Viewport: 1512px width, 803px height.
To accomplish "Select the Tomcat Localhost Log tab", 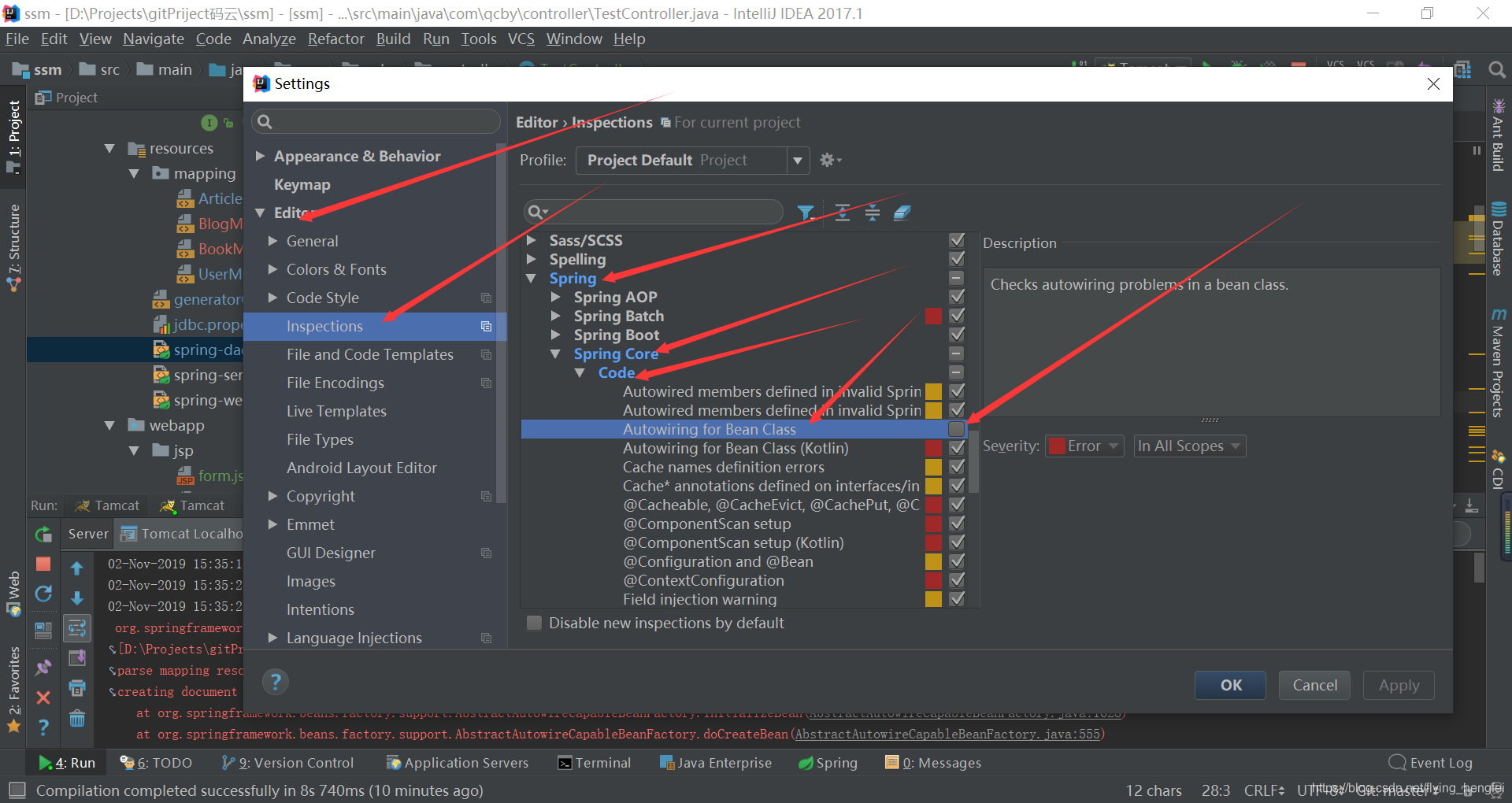I will point(181,534).
